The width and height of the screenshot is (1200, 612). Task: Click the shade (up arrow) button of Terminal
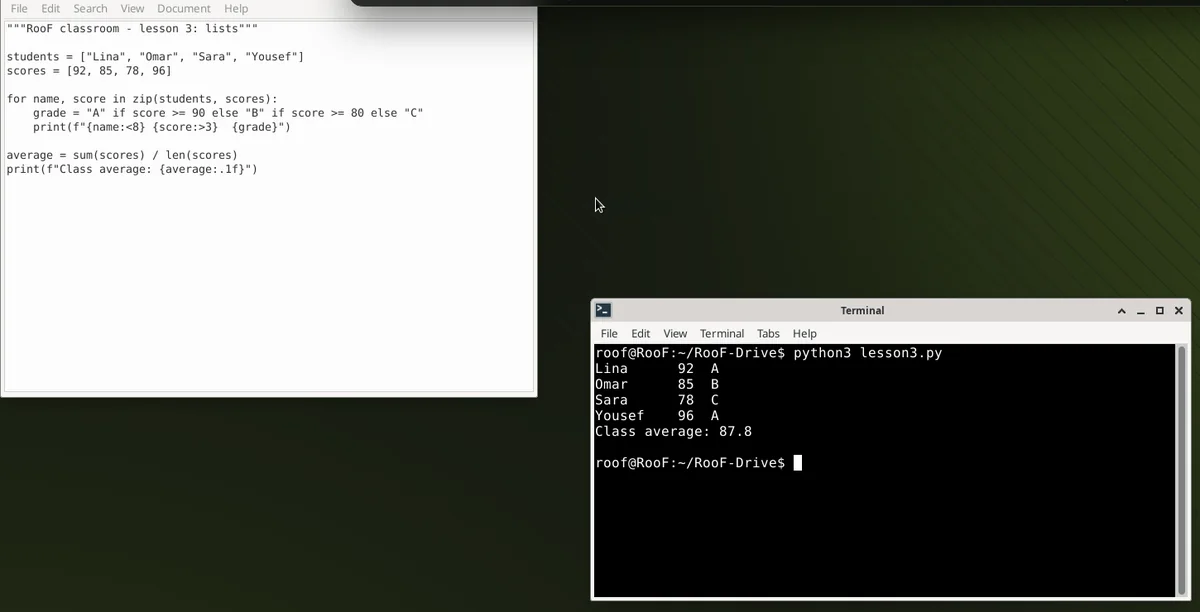coord(1122,311)
